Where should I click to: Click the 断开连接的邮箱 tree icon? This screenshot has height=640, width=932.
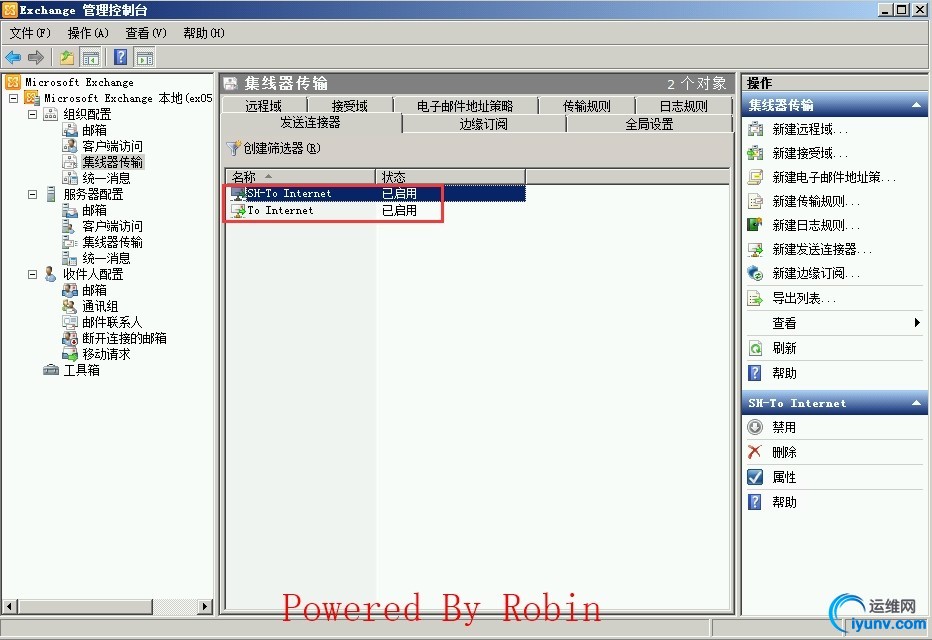(x=70, y=338)
